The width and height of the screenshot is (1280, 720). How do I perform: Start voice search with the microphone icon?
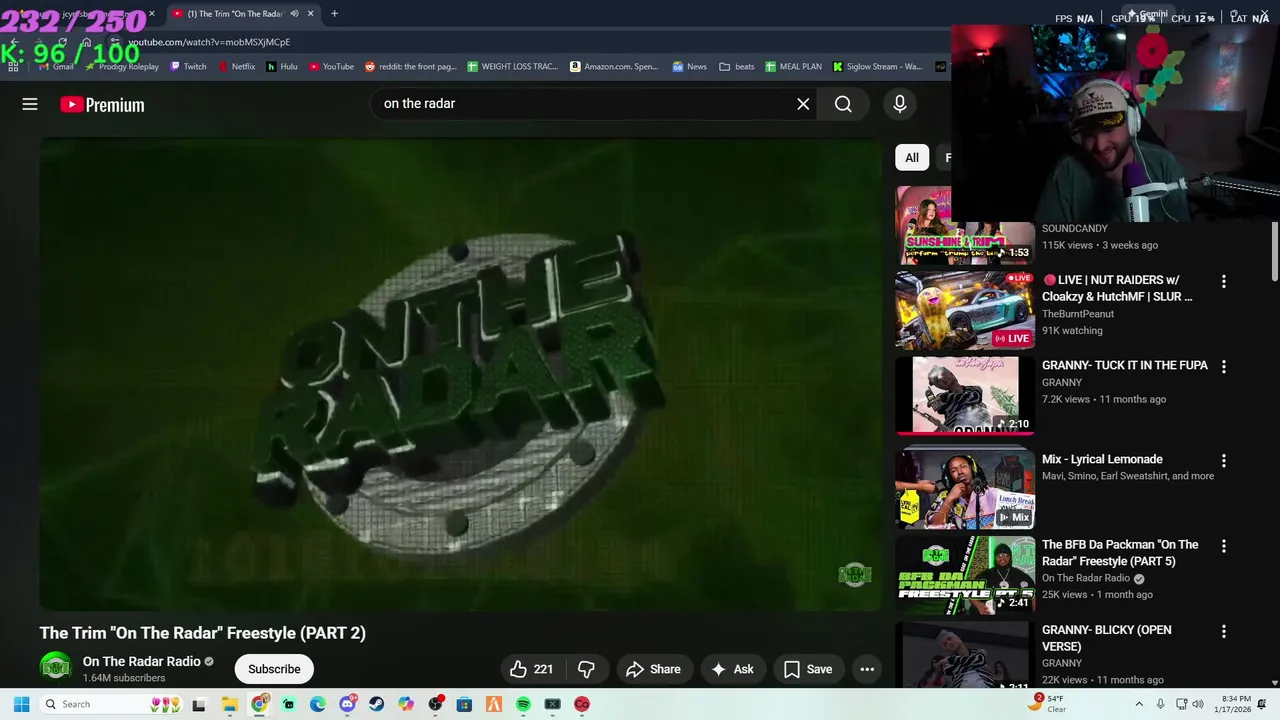point(900,104)
